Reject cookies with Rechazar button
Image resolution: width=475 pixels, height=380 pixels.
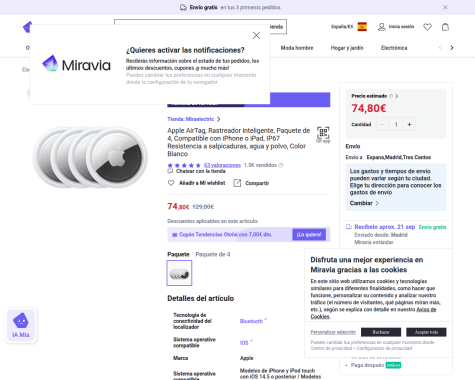point(381,332)
